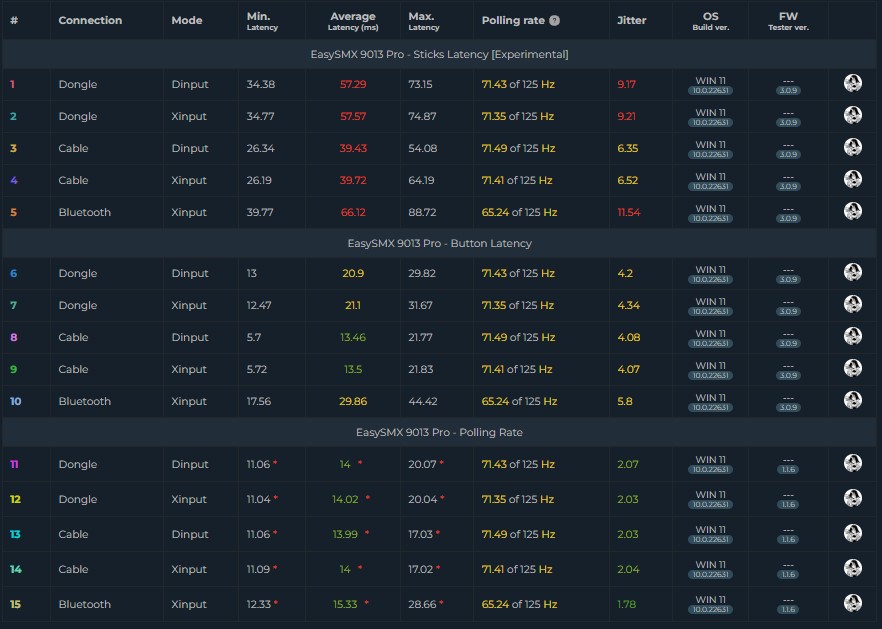Open tester avatar on row 13

pyautogui.click(x=853, y=533)
